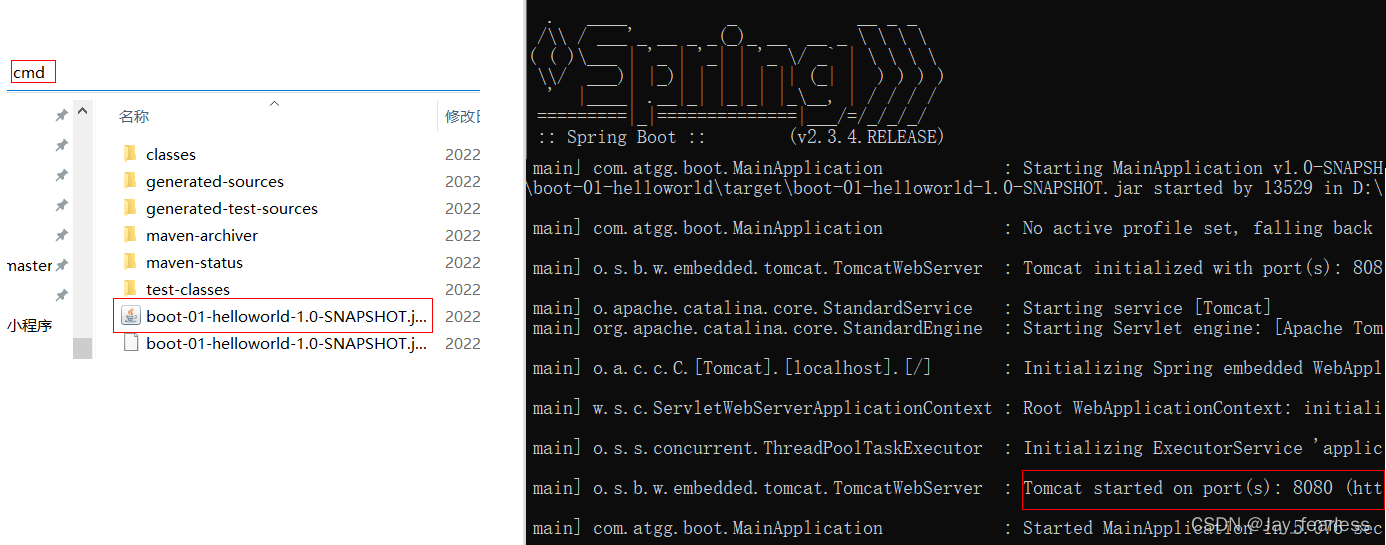Click the Starting MainApplication log line

959,168
